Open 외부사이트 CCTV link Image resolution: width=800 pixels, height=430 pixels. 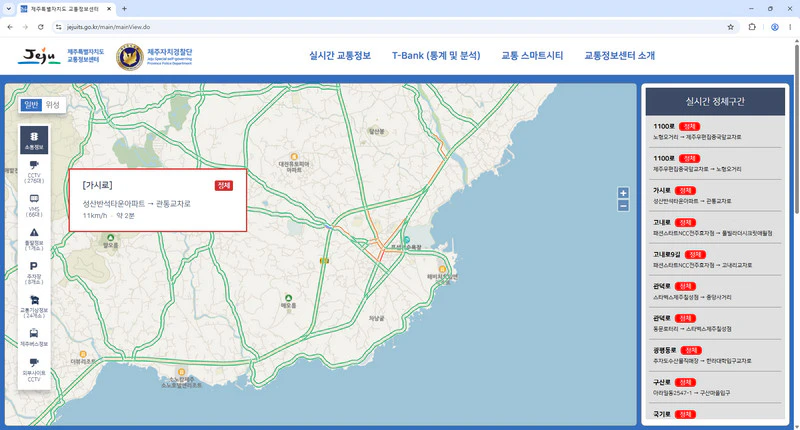click(x=34, y=370)
